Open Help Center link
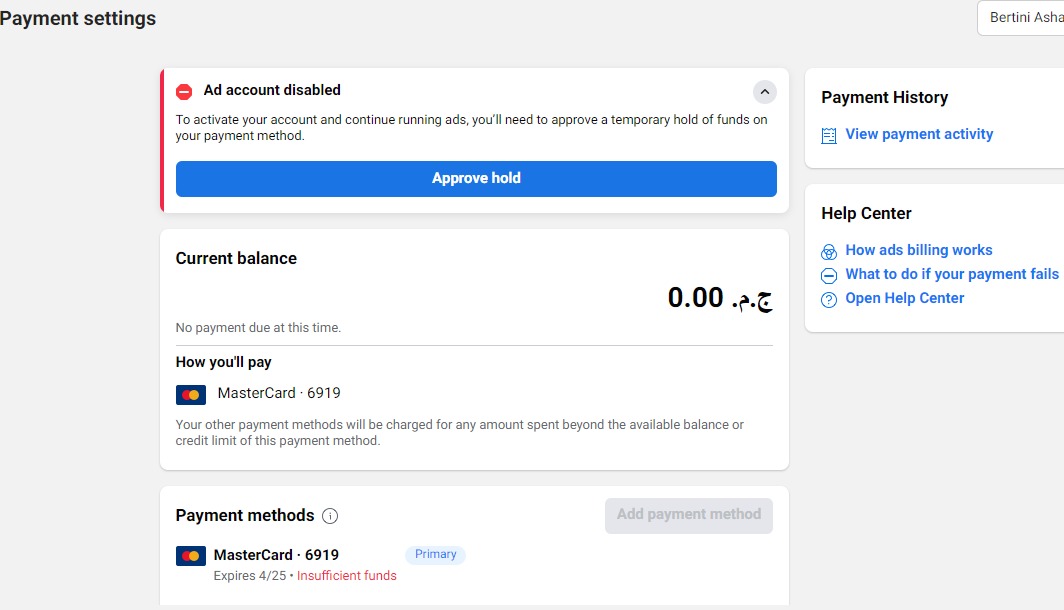This screenshot has height=610, width=1064. click(x=905, y=299)
